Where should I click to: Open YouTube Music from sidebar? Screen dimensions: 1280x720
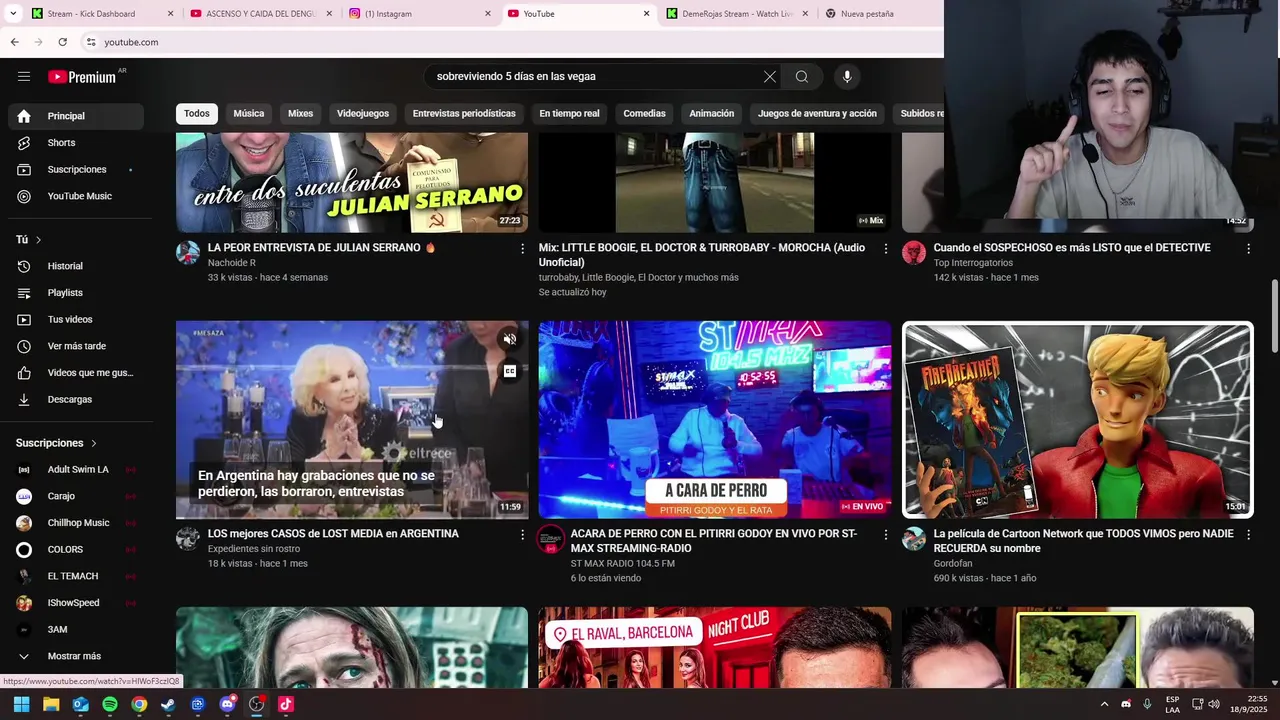coord(76,196)
